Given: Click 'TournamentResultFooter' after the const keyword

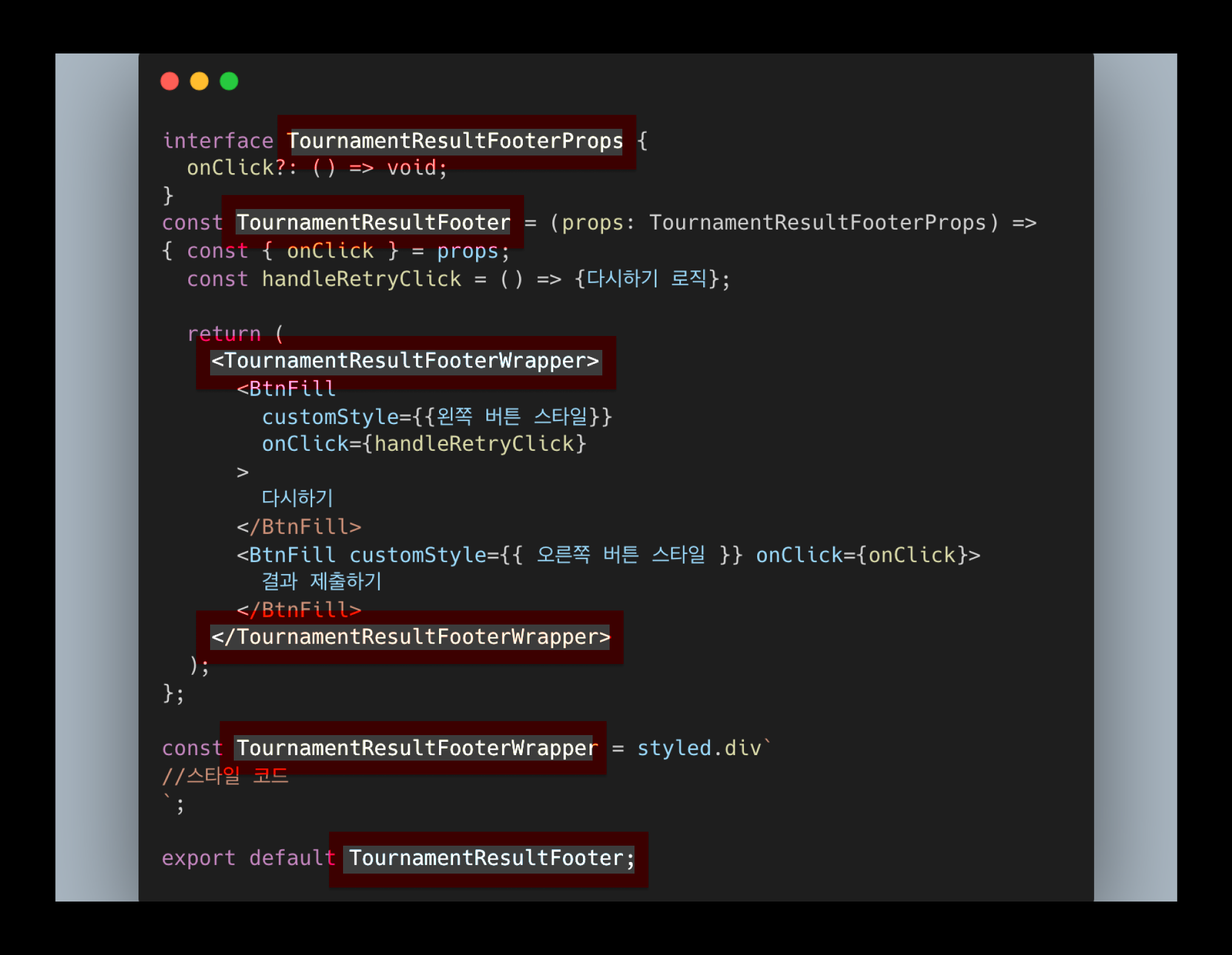Looking at the screenshot, I should click(x=373, y=222).
